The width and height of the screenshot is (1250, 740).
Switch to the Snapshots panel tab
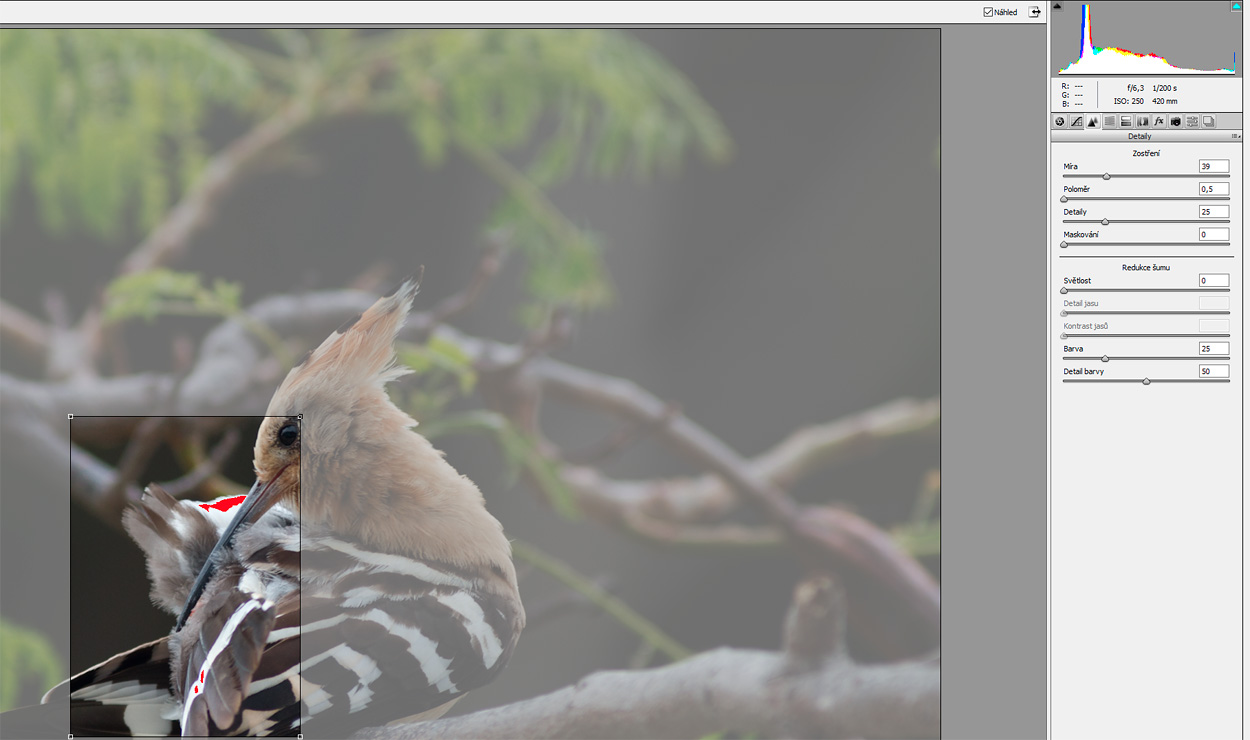[1209, 122]
